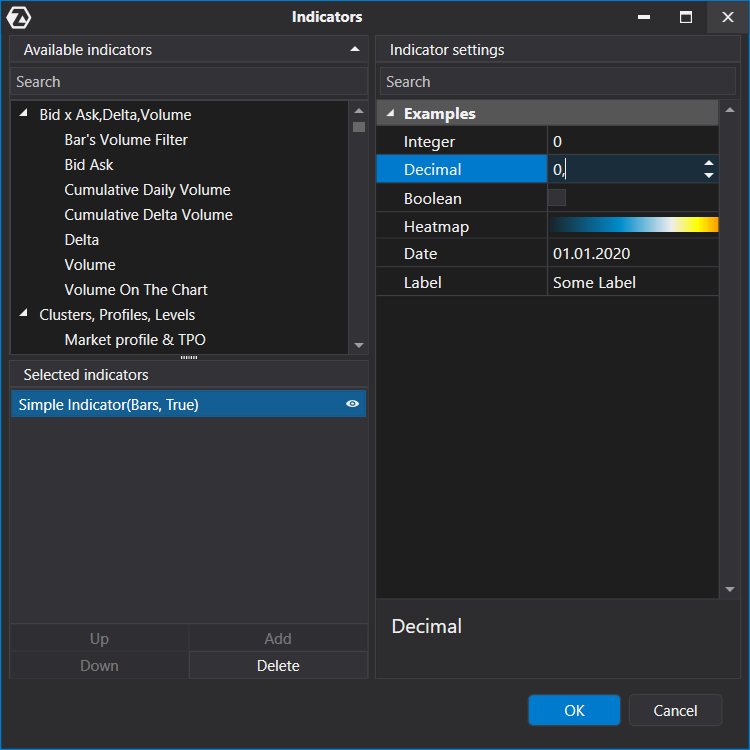Select Volume indicator in the list
This screenshot has width=750, height=750.
click(x=90, y=265)
